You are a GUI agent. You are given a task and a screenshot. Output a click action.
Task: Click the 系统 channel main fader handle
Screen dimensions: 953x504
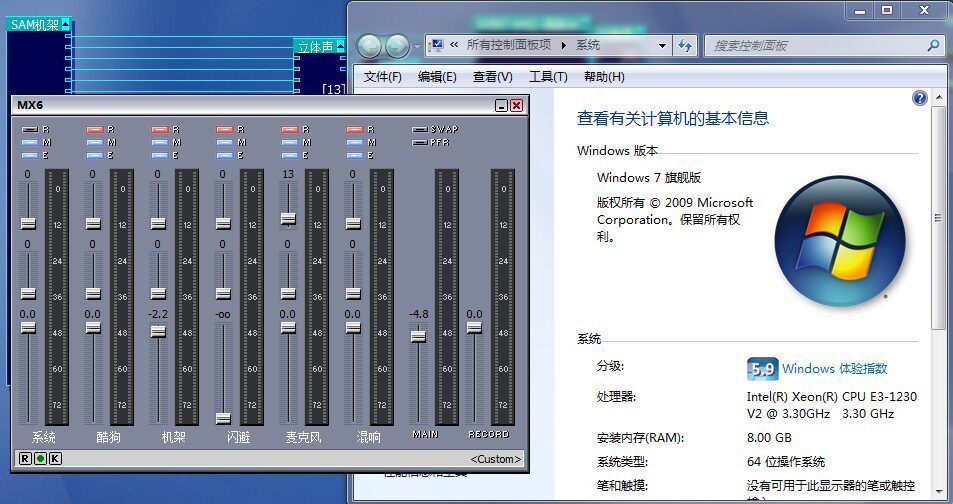click(x=28, y=328)
